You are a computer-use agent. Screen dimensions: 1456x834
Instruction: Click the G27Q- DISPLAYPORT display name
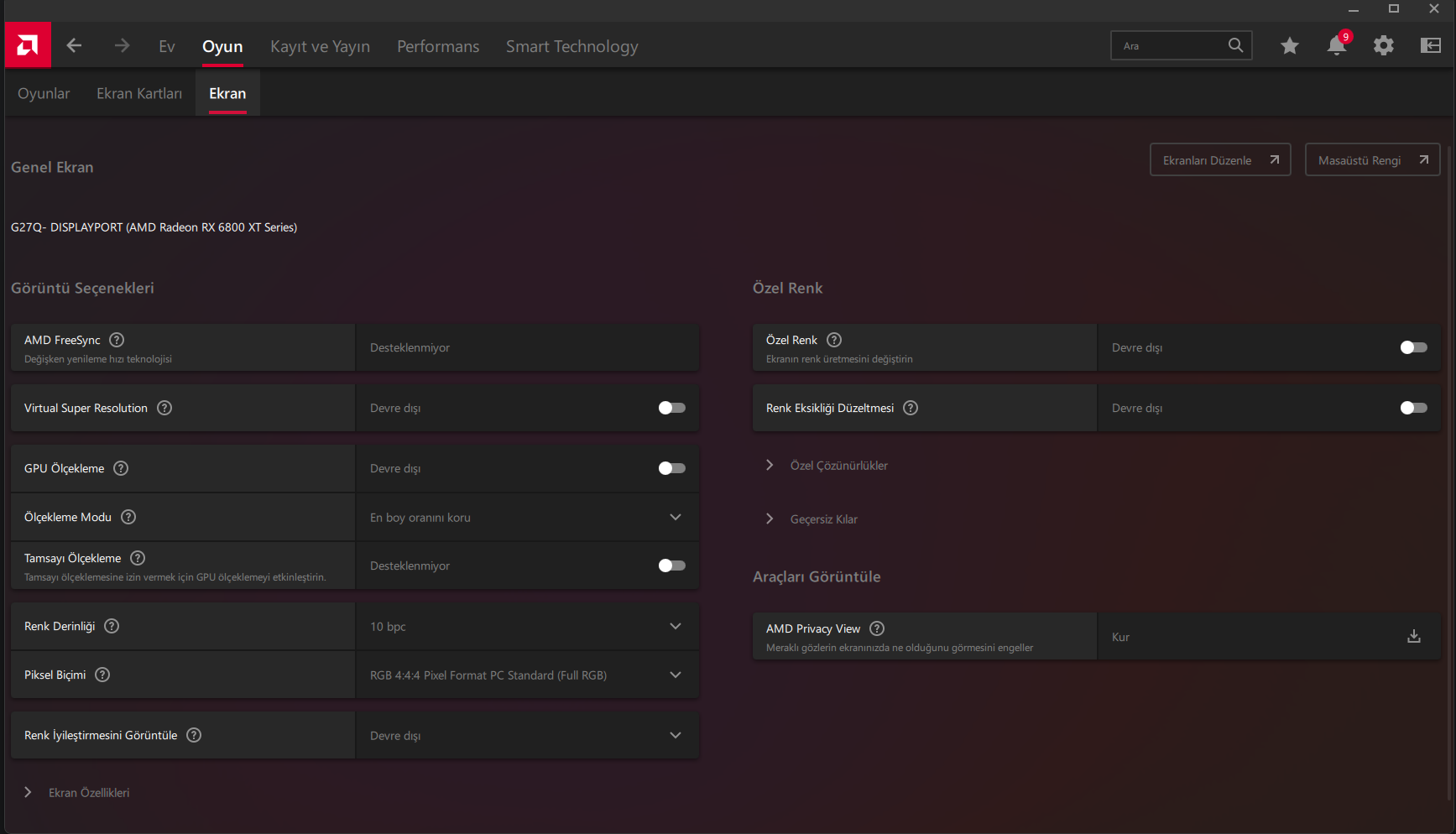coord(154,227)
